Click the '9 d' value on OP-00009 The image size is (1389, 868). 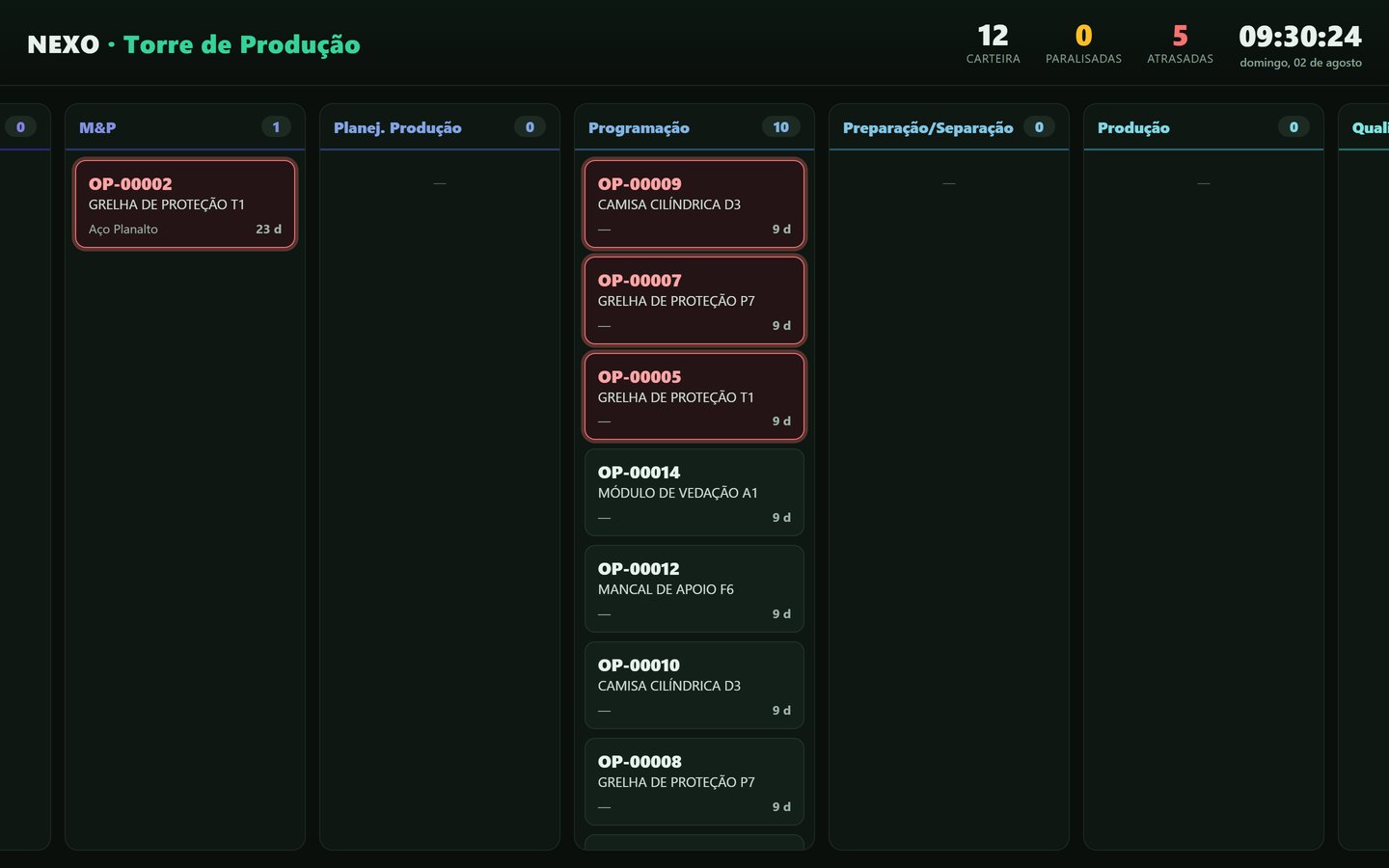(x=781, y=230)
